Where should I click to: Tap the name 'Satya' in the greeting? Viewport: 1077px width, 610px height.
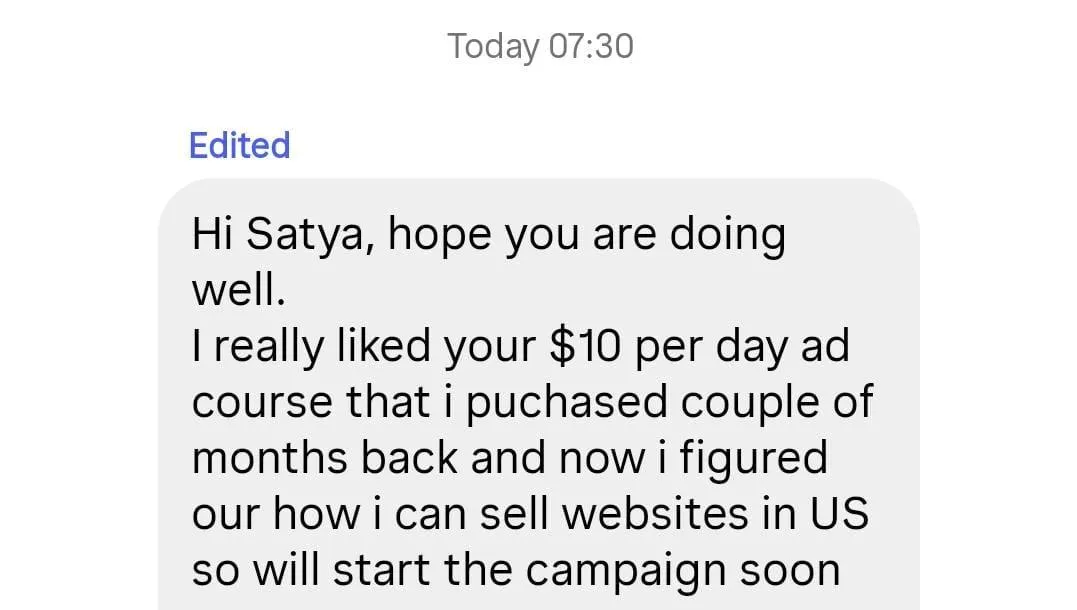point(310,235)
